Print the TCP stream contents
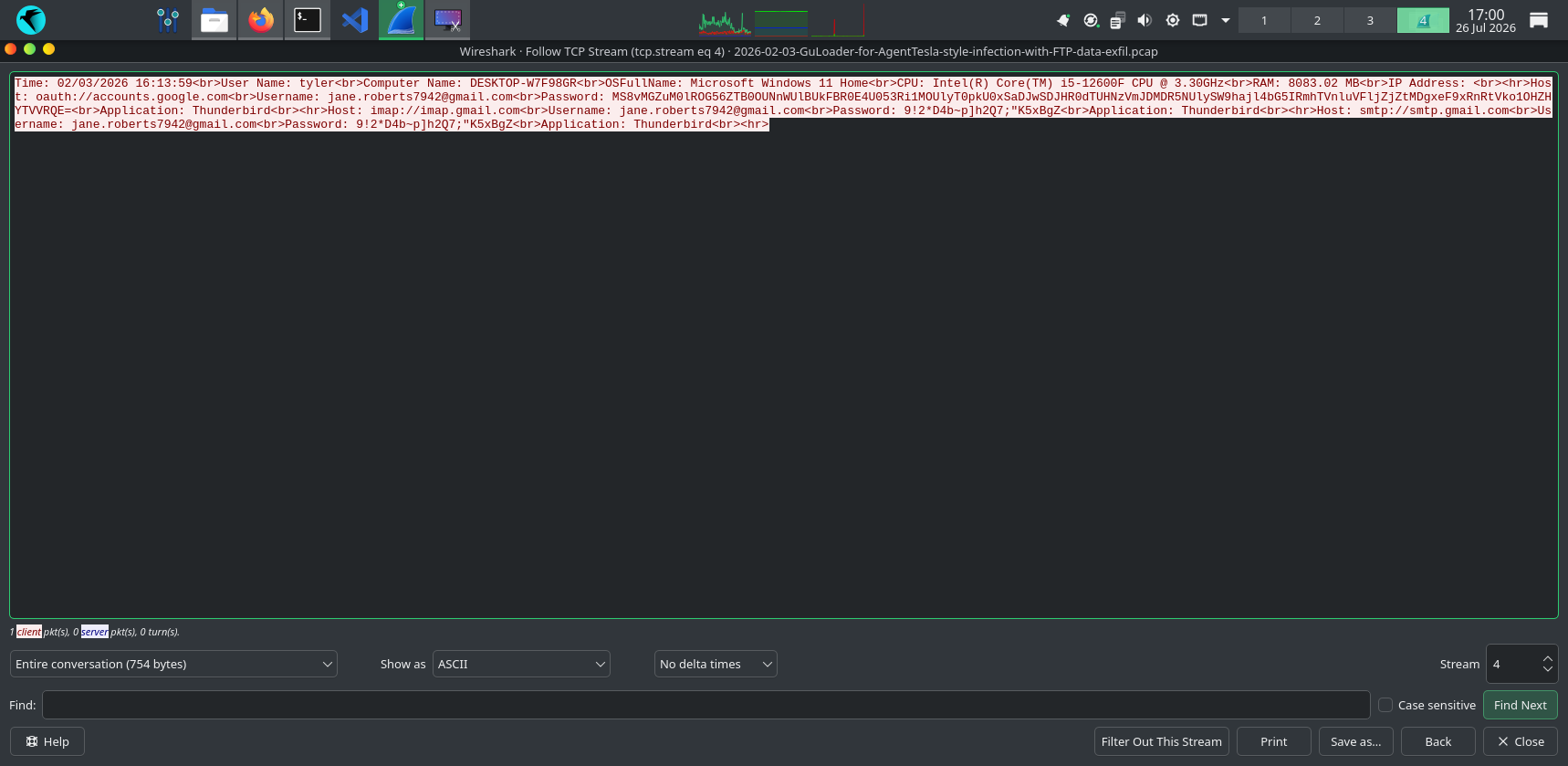This screenshot has width=1568, height=766. click(x=1274, y=741)
